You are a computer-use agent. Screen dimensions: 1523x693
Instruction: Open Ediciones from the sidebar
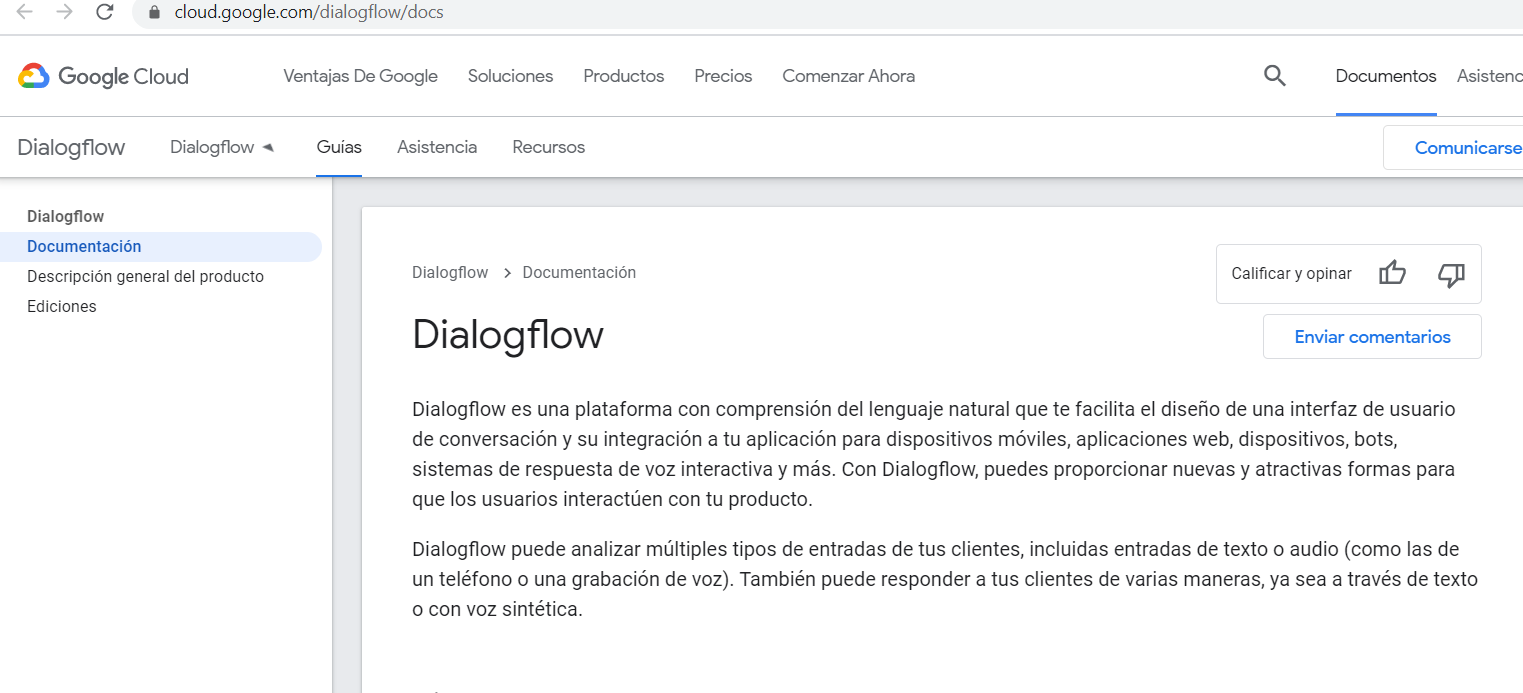coord(61,306)
